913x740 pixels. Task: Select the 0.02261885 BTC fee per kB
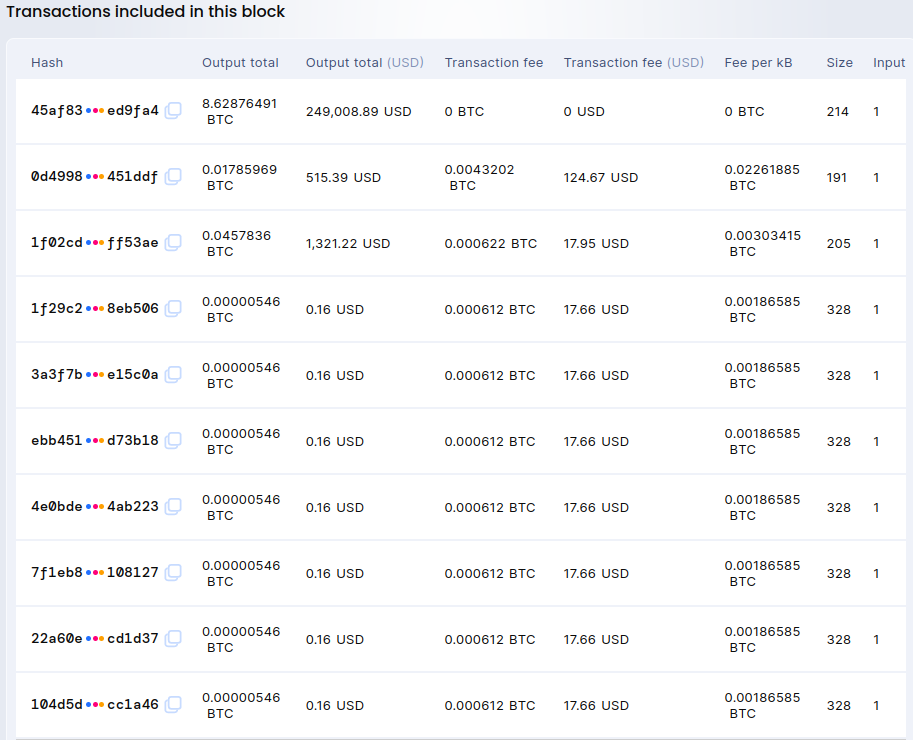(762, 177)
